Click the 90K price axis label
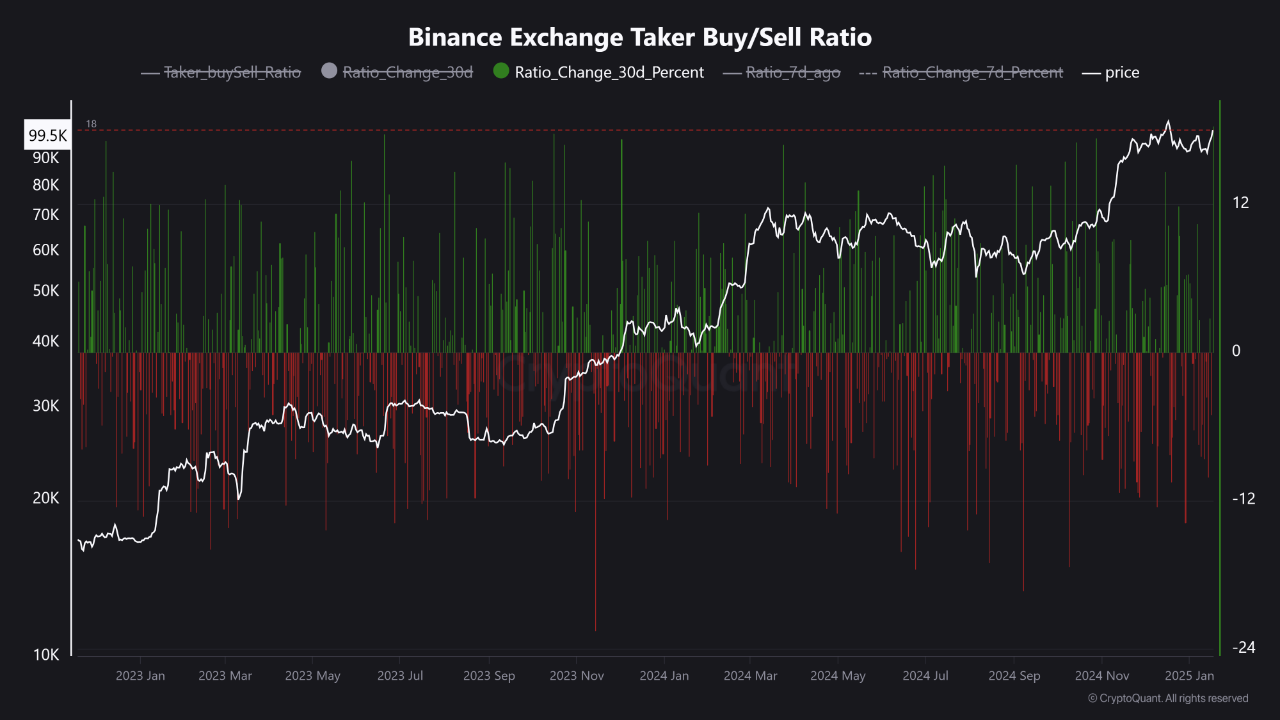 (x=46, y=158)
